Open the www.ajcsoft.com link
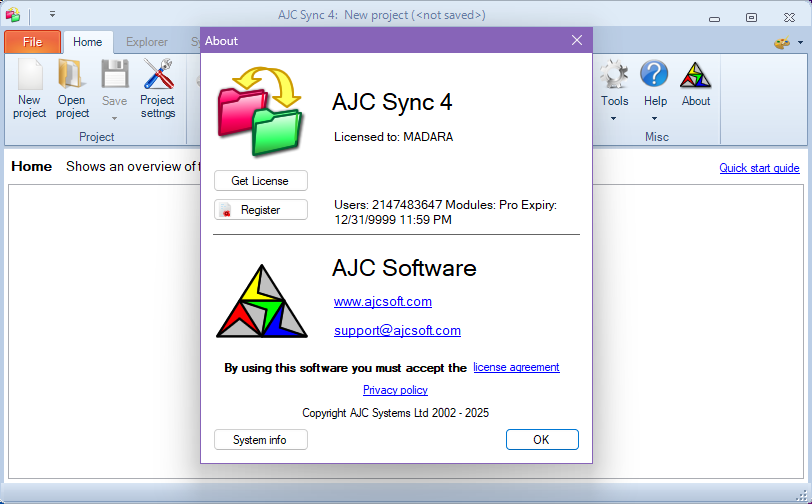The width and height of the screenshot is (812, 504). [x=383, y=301]
